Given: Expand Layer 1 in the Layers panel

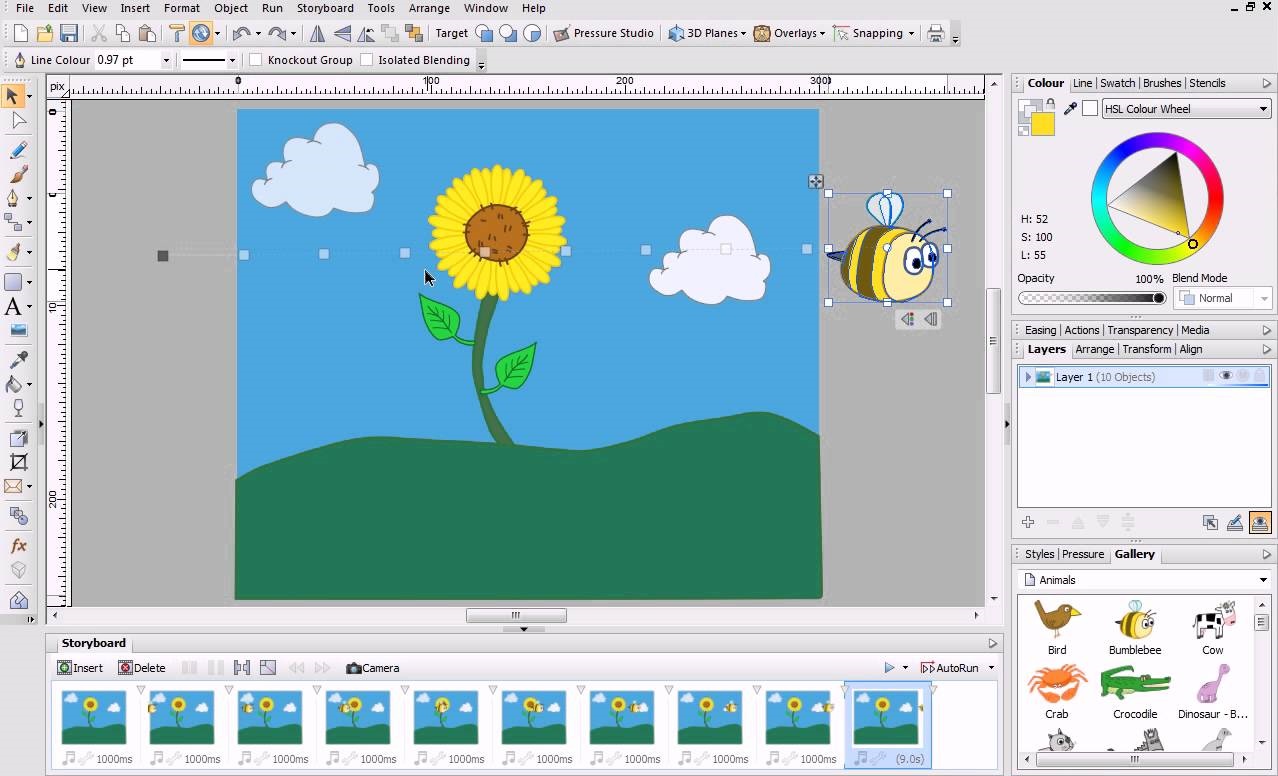Looking at the screenshot, I should [x=1028, y=377].
